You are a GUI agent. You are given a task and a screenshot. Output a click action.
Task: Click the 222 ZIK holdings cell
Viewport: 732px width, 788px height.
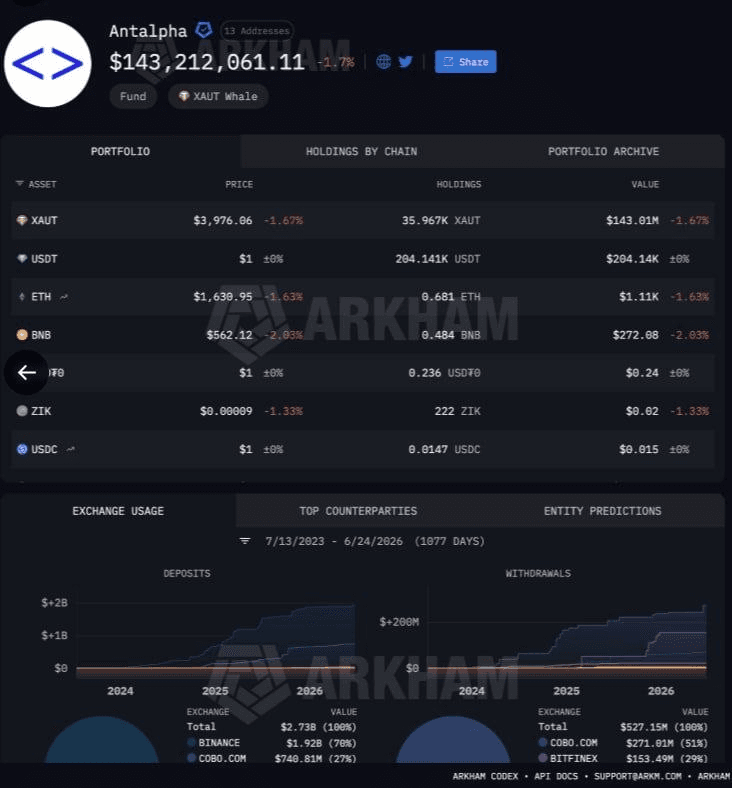pyautogui.click(x=457, y=411)
